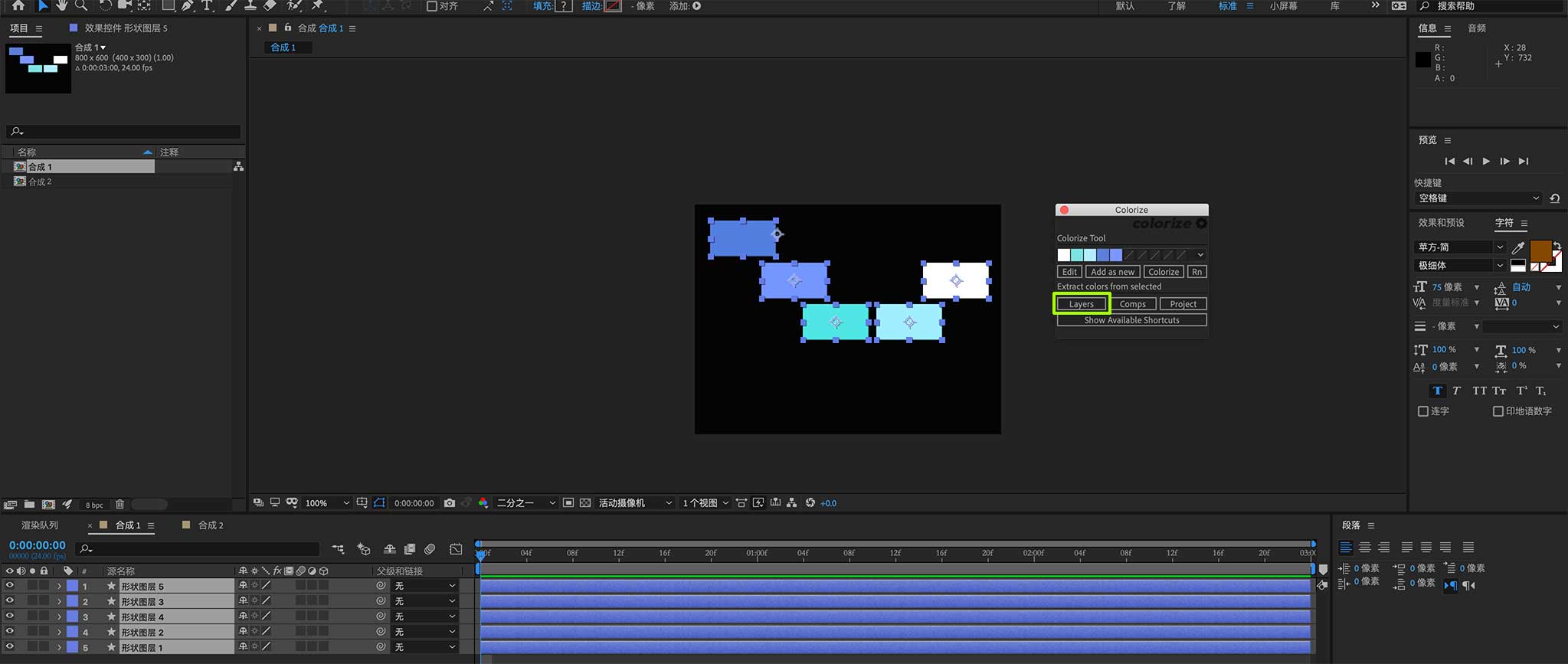Enable the 对齐 snapping checkbox
The image size is (1568, 664).
point(432,6)
